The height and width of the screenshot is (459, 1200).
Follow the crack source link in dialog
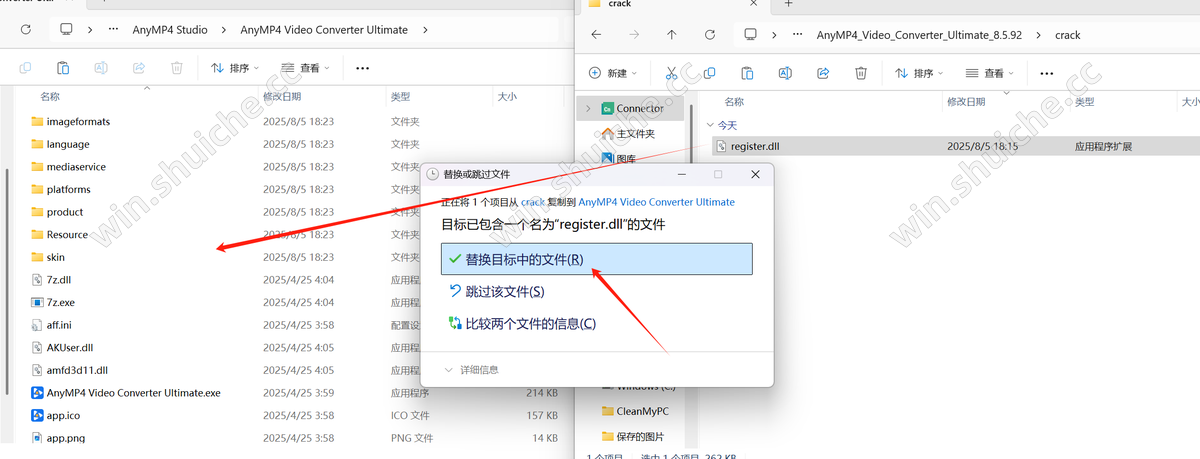pyautogui.click(x=532, y=202)
